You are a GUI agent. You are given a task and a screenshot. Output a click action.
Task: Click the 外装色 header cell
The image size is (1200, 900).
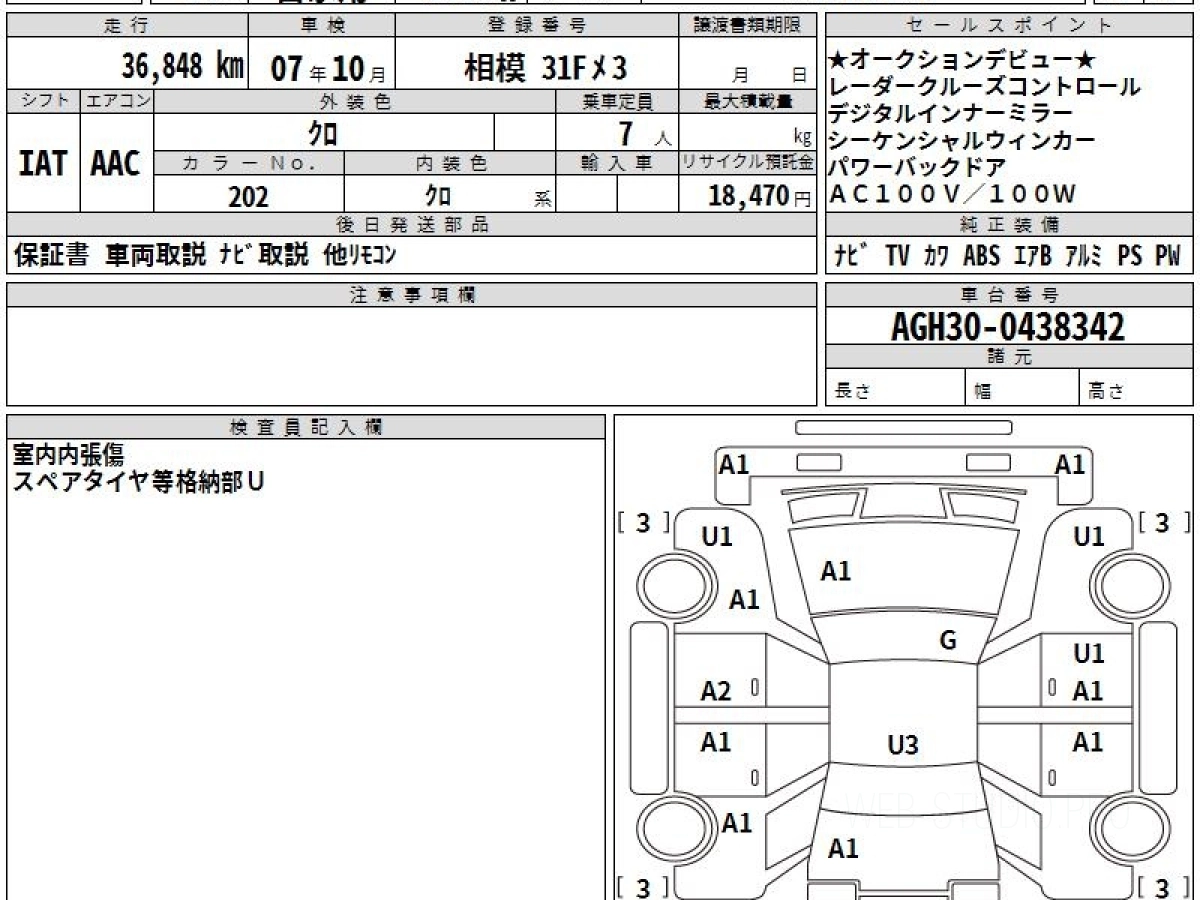click(354, 101)
